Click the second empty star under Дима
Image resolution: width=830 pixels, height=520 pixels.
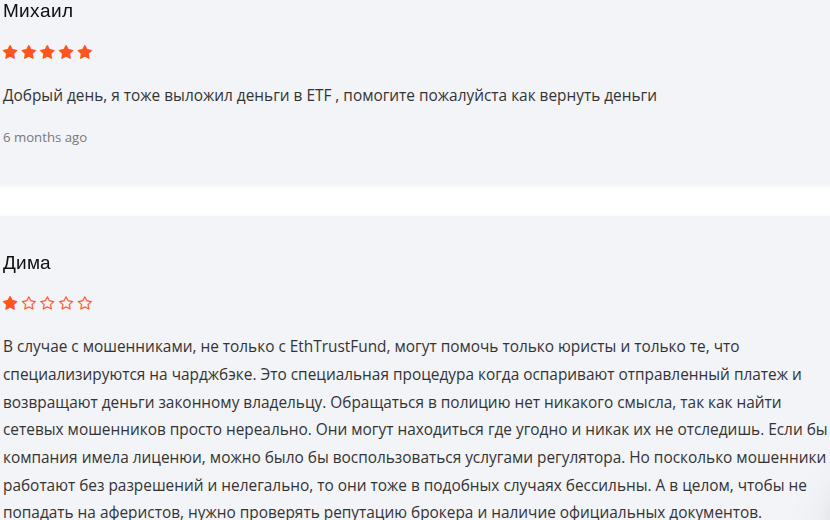pyautogui.click(x=29, y=302)
